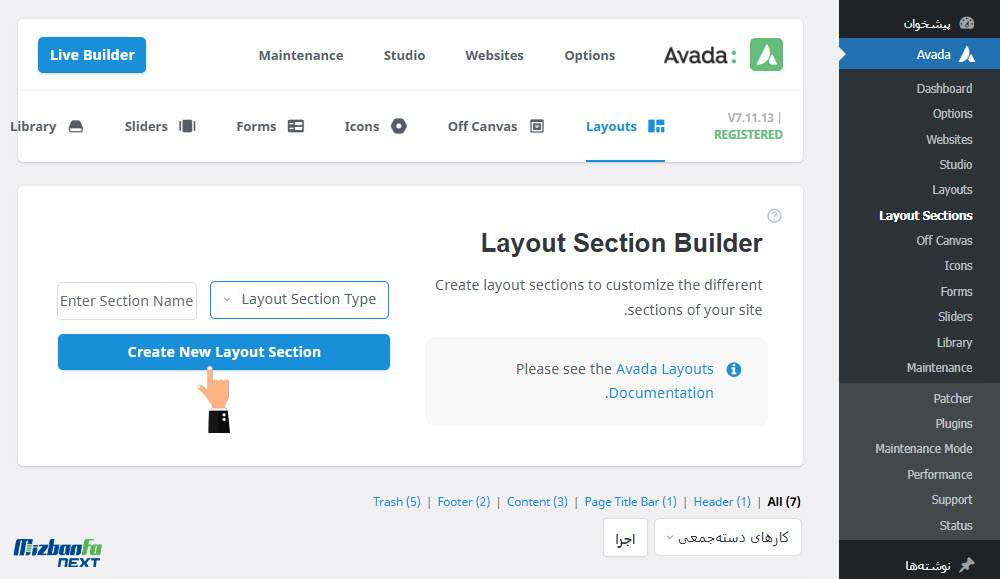Open Studio in the Avada sidebar
Viewport: 1000px width, 579px height.
(x=955, y=165)
